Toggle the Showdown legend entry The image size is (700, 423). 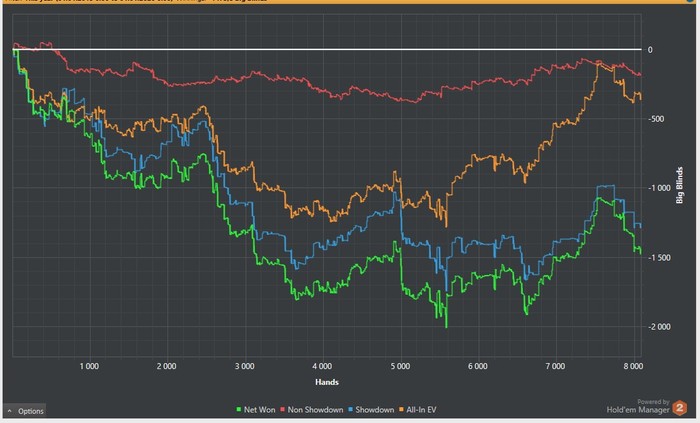[371, 410]
